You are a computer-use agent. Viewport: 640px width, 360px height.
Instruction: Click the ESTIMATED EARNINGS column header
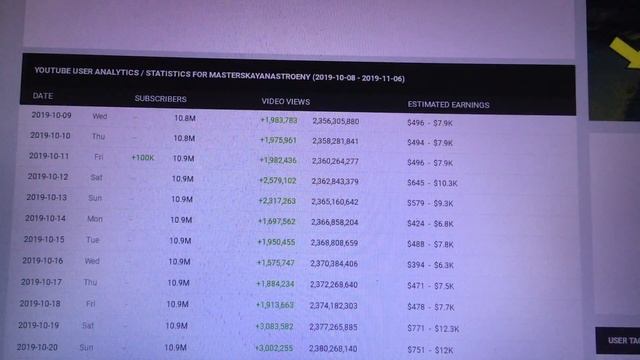(x=448, y=104)
